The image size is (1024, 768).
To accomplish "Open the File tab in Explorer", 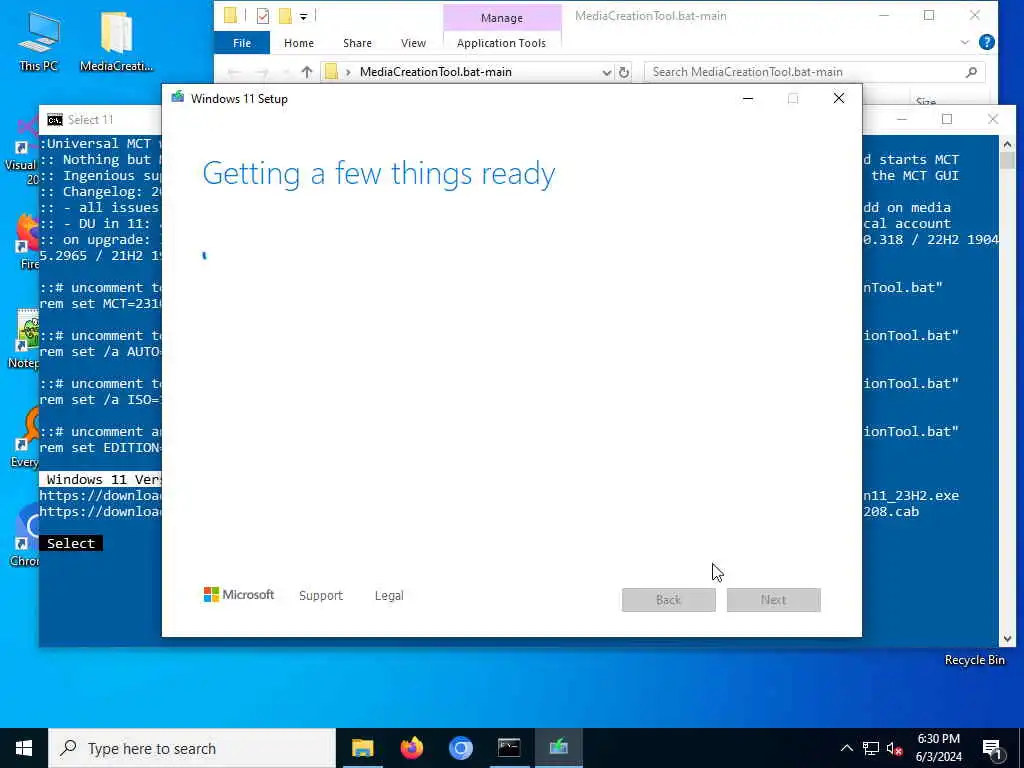I will tap(242, 43).
